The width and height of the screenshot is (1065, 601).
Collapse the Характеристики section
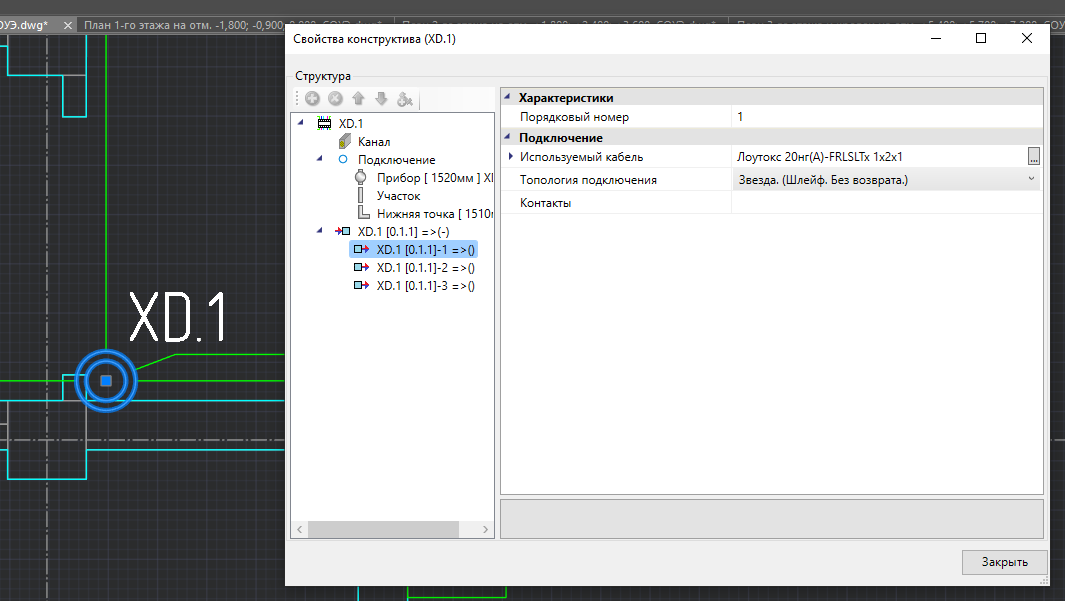[x=507, y=98]
